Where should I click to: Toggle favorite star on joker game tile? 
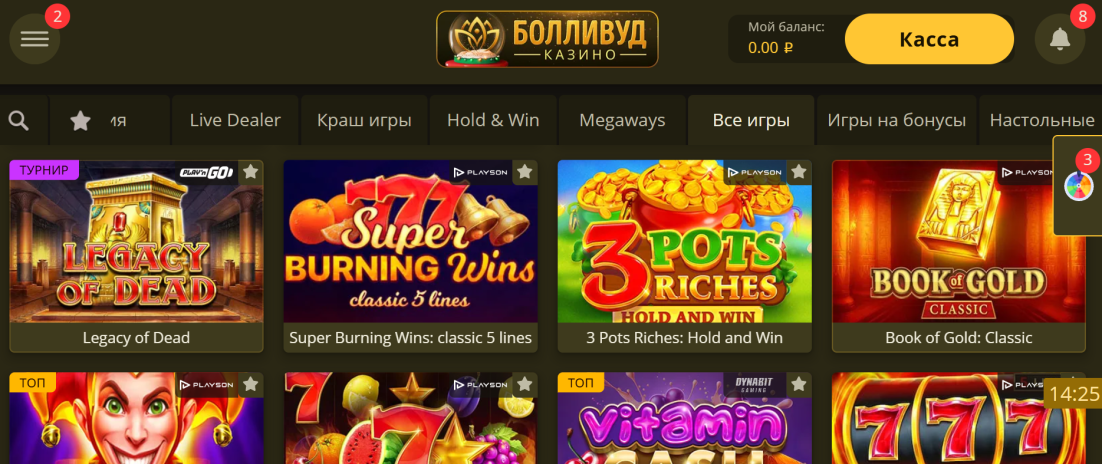tap(251, 384)
